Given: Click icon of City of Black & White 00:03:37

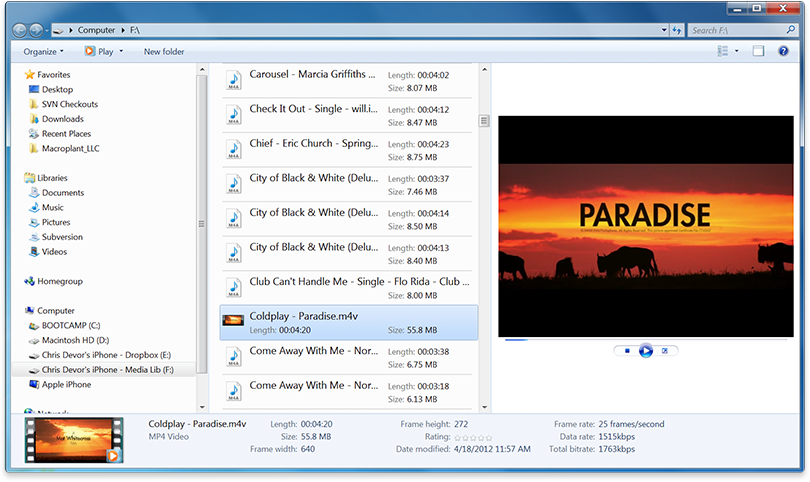Looking at the screenshot, I should [x=234, y=184].
